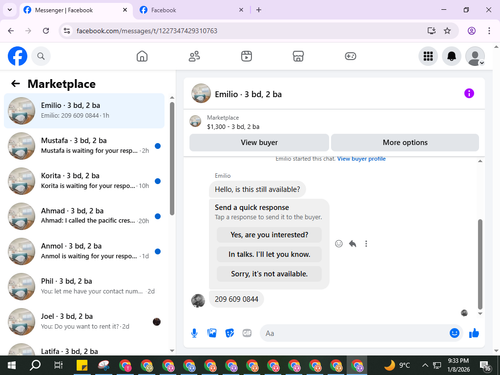Click the install app icon in address bar
This screenshot has height=375, width=500.
click(431, 31)
